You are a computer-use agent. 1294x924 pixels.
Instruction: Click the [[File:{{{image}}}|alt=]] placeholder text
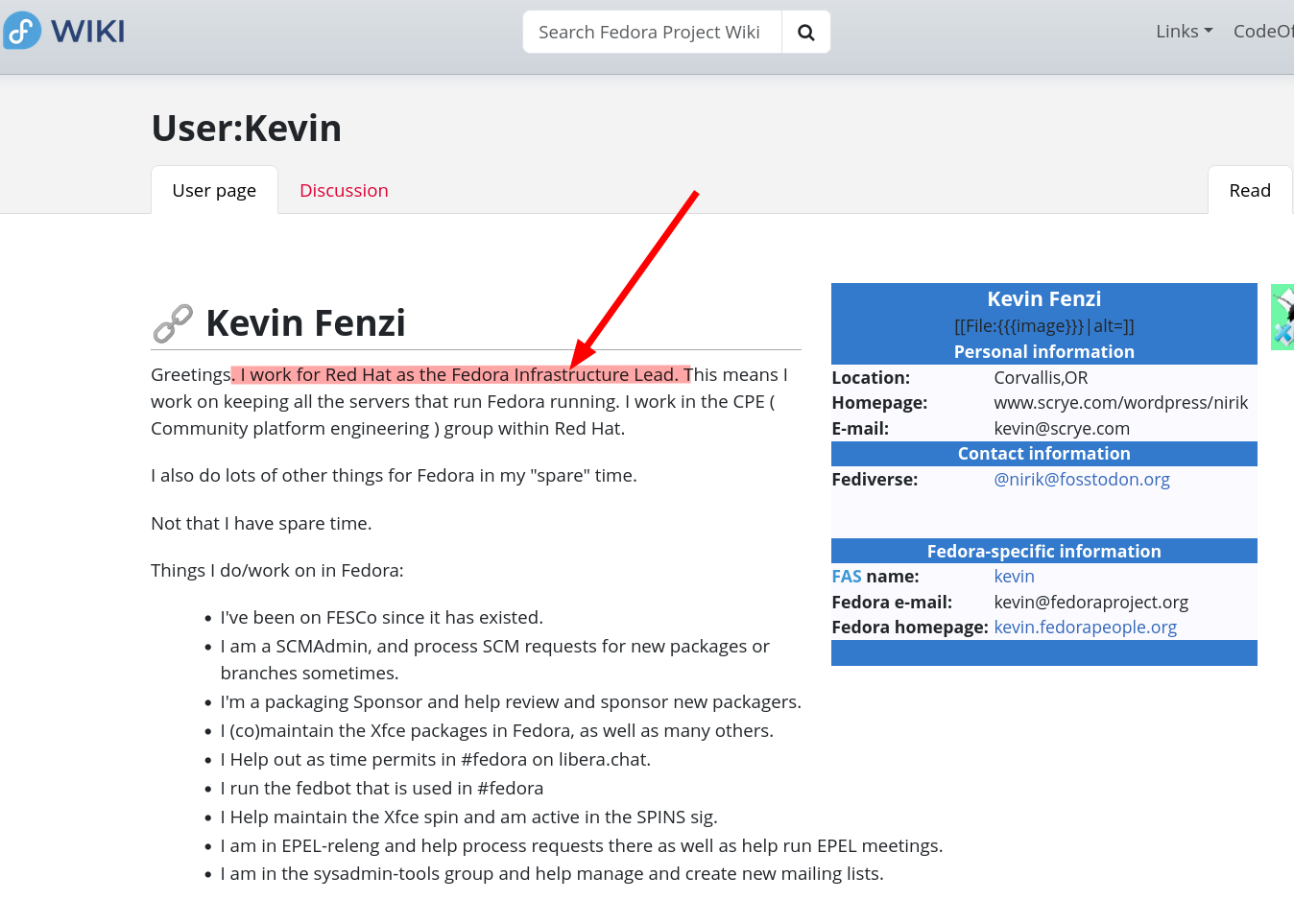(1044, 326)
